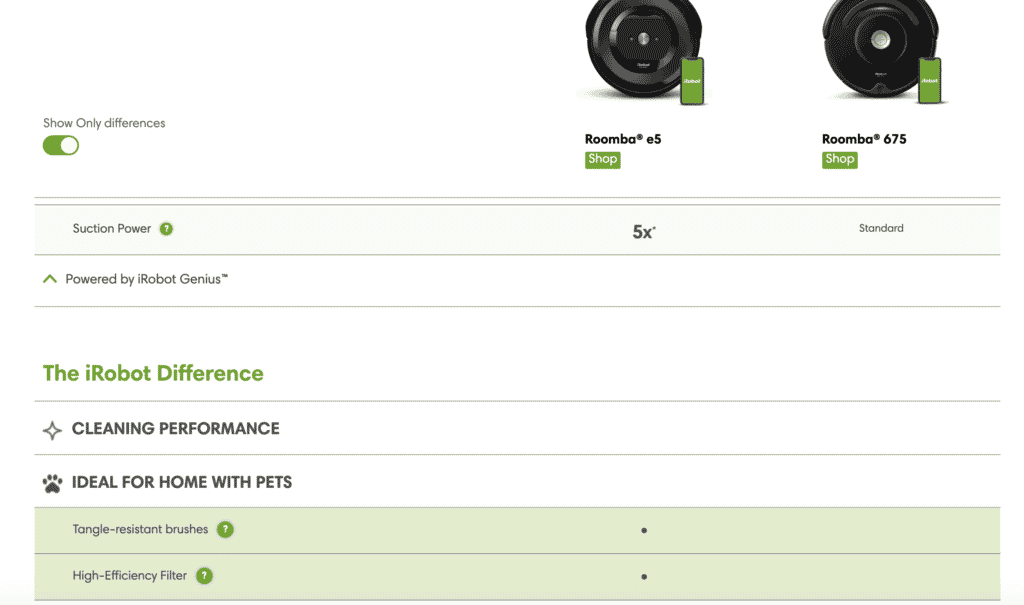Screen dimensions: 1024x605
Task: Click the Roomba e5 product name
Action: click(623, 139)
